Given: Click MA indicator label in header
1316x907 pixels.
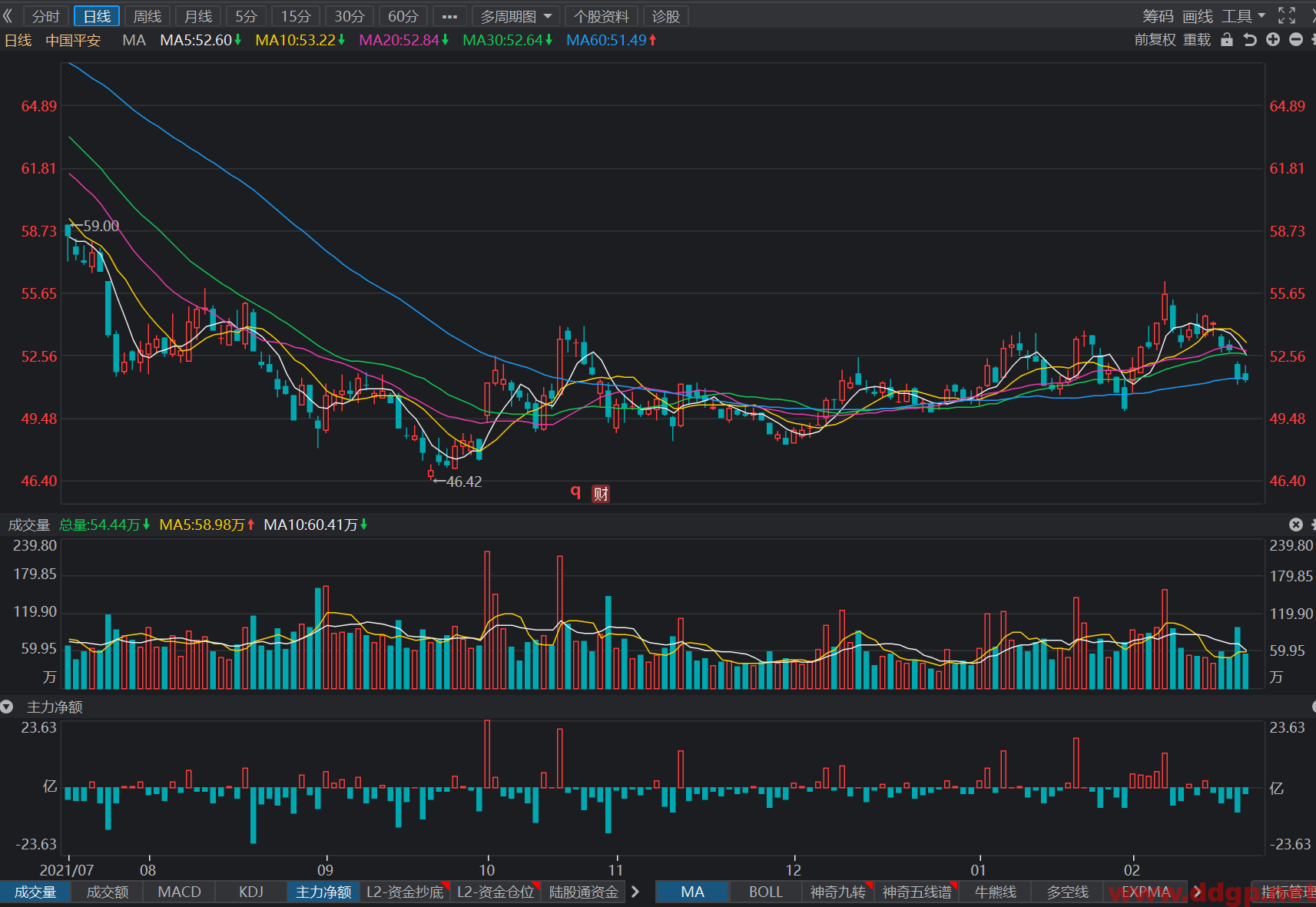Looking at the screenshot, I should pyautogui.click(x=134, y=40).
